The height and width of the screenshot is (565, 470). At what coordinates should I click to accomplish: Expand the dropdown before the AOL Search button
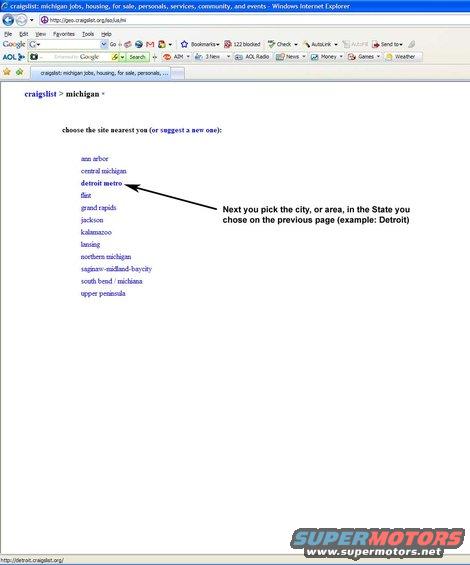pos(123,57)
